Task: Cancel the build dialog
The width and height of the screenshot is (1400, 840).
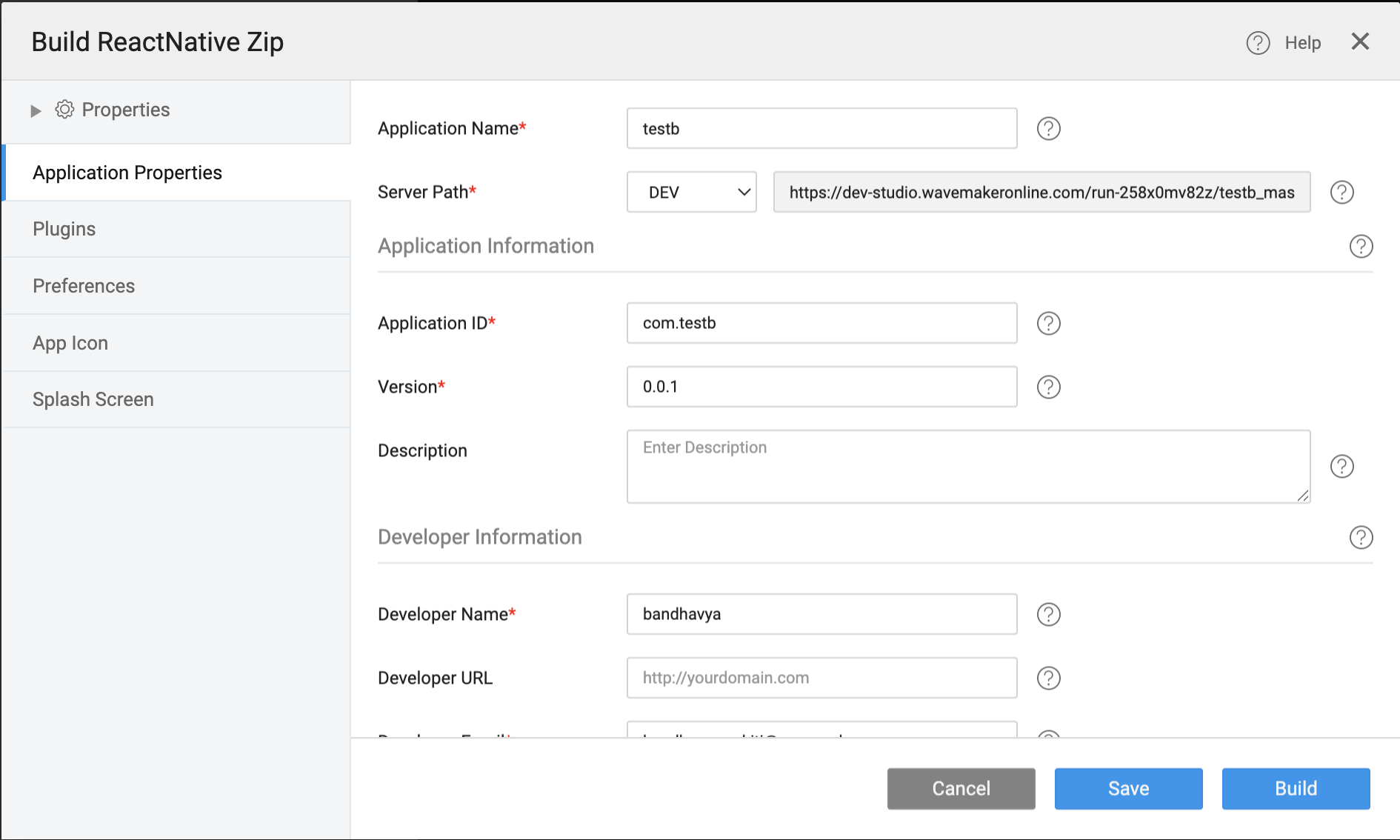Action: coord(961,789)
